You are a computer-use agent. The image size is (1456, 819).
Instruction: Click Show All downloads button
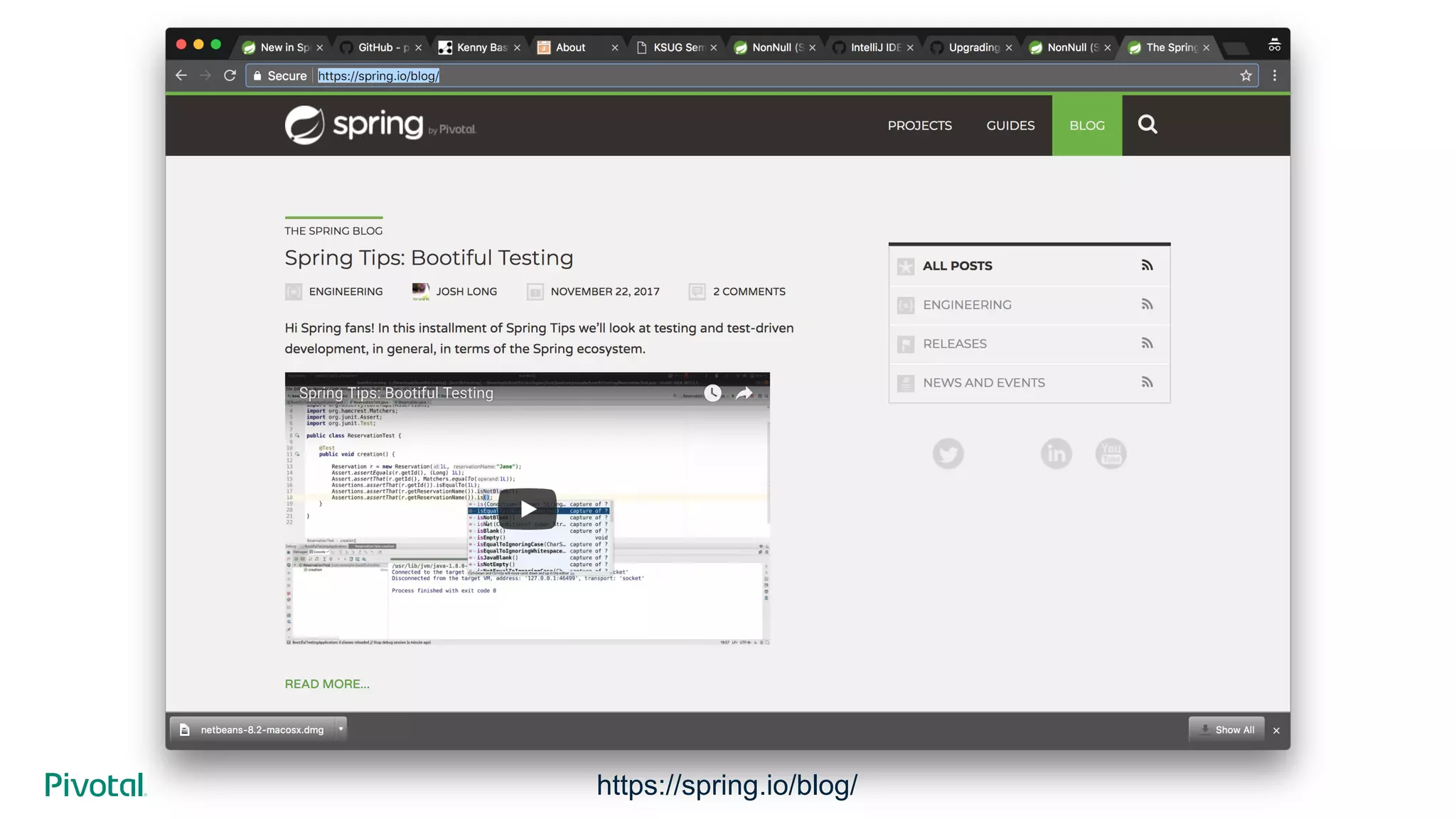[1227, 729]
